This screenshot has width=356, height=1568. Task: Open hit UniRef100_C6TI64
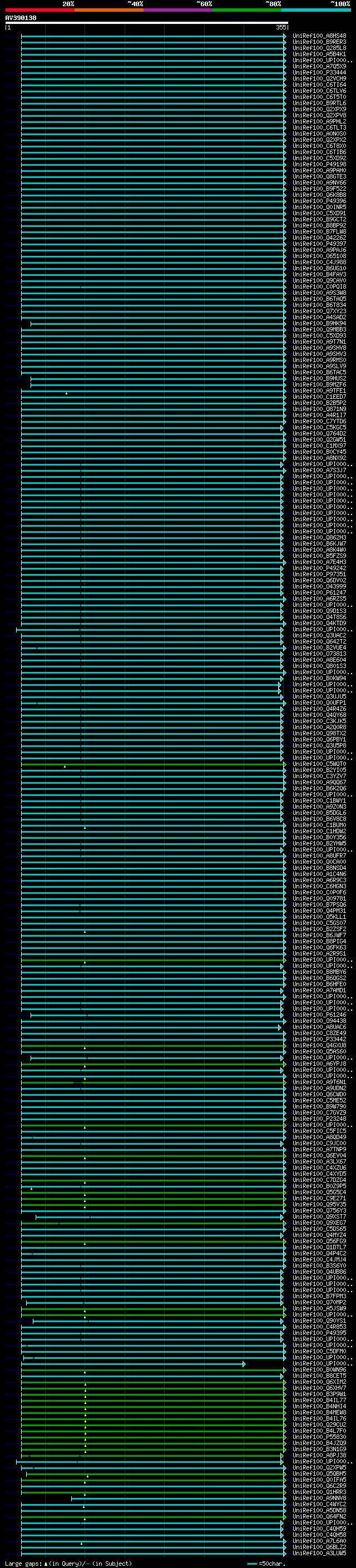pyautogui.click(x=319, y=85)
